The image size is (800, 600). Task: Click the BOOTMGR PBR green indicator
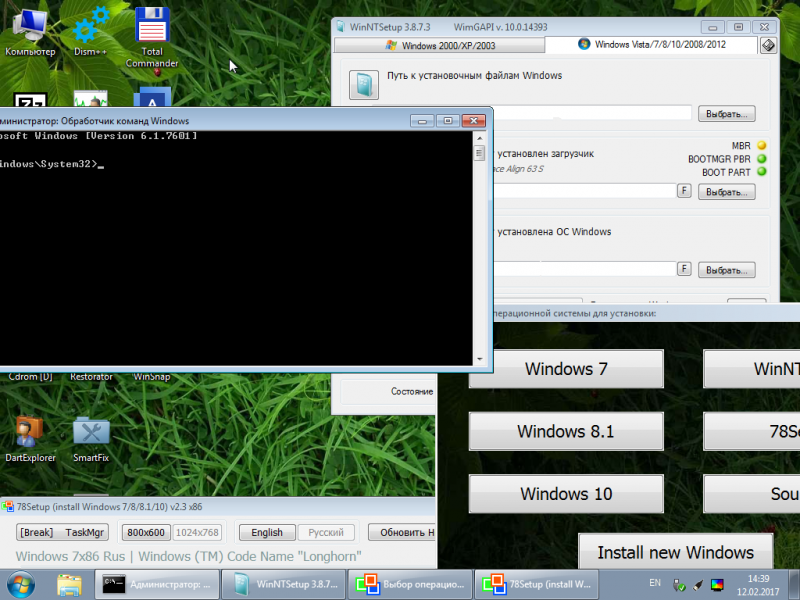[x=762, y=159]
